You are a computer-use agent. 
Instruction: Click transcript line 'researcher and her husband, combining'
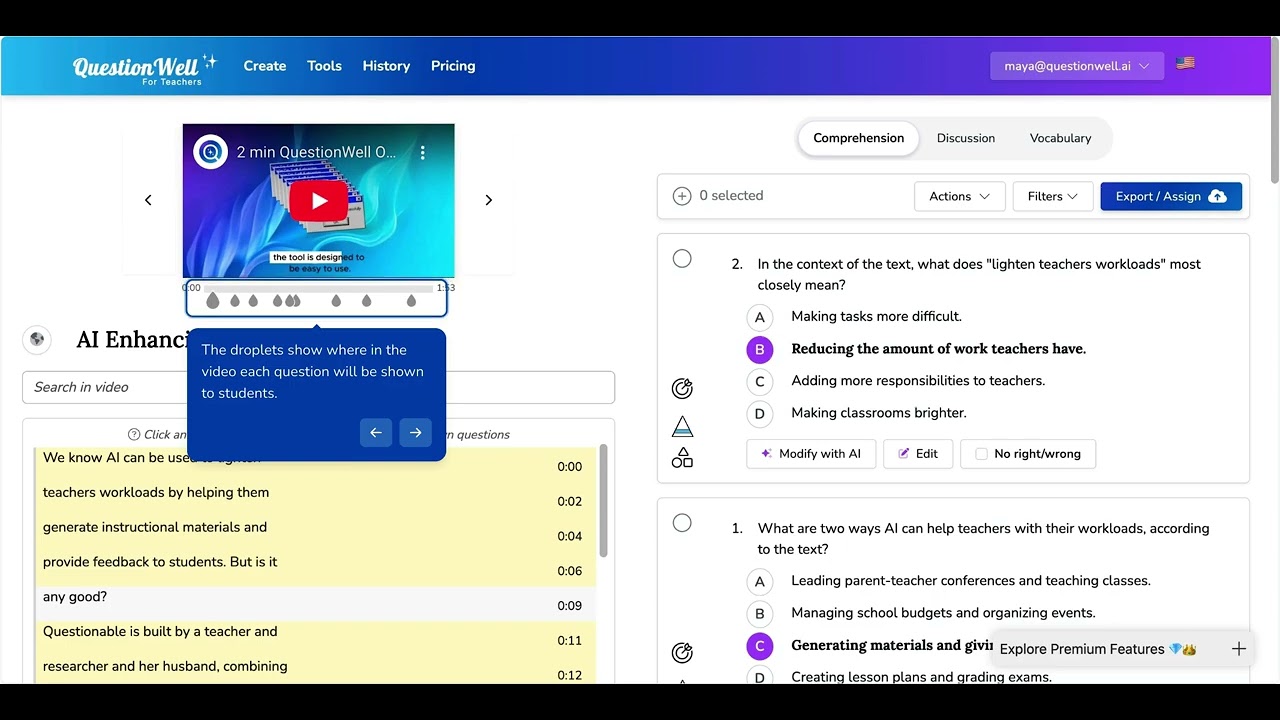[x=165, y=667]
